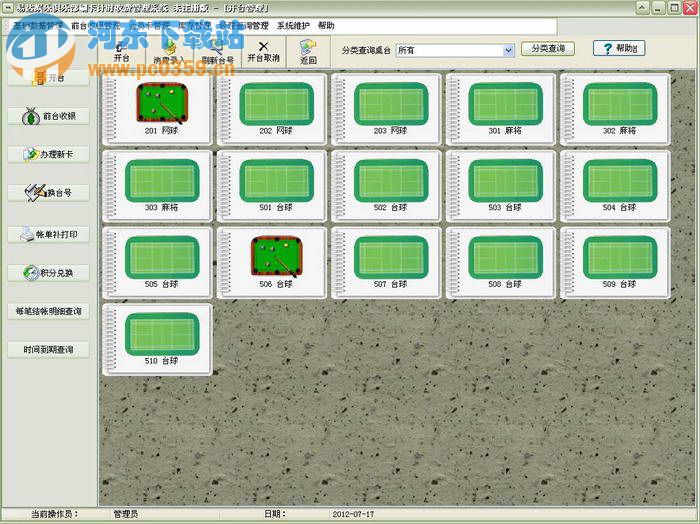Select table 202 网球 card
Screen dimensions: 700x524
pyautogui.click(x=272, y=109)
